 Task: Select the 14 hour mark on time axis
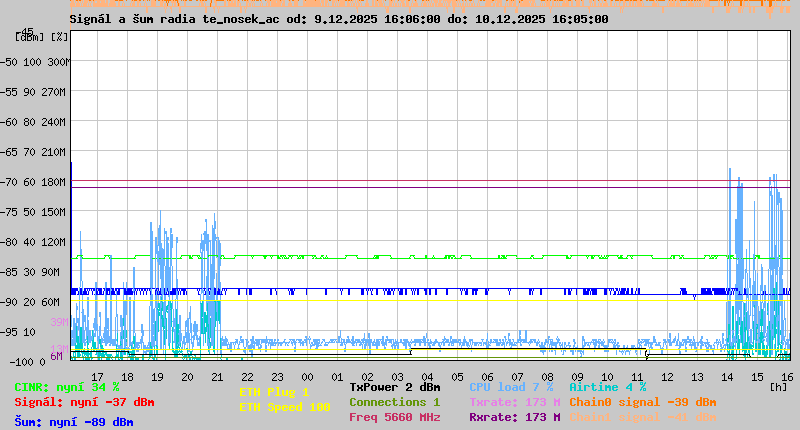(x=727, y=376)
